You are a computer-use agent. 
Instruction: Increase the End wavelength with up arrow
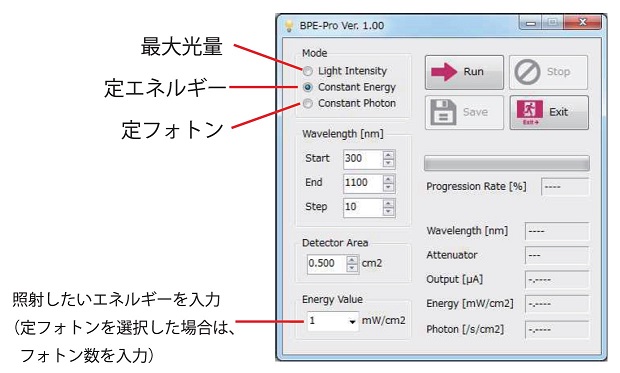388,179
